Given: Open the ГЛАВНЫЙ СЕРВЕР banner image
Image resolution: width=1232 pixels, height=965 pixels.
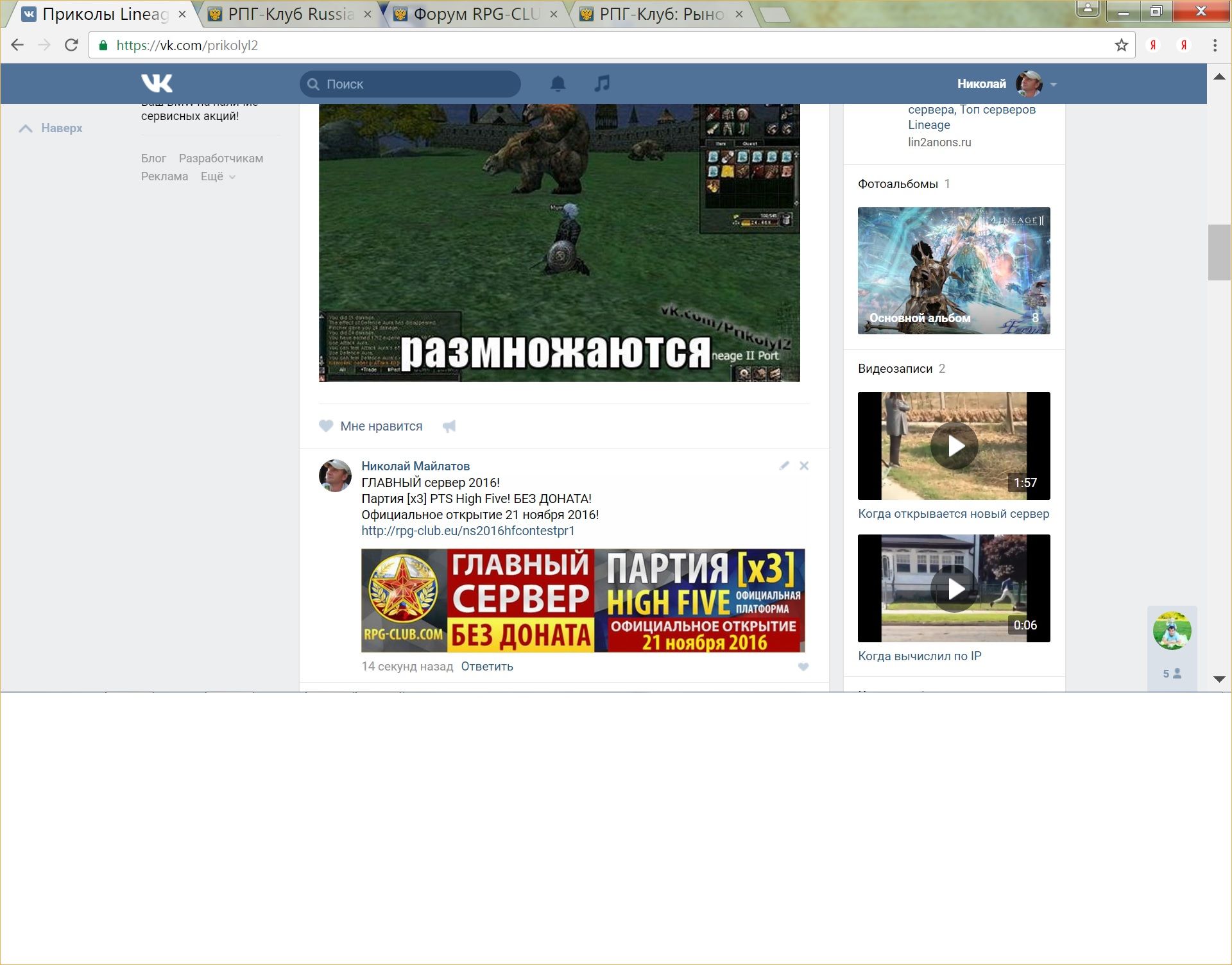Looking at the screenshot, I should [x=583, y=601].
